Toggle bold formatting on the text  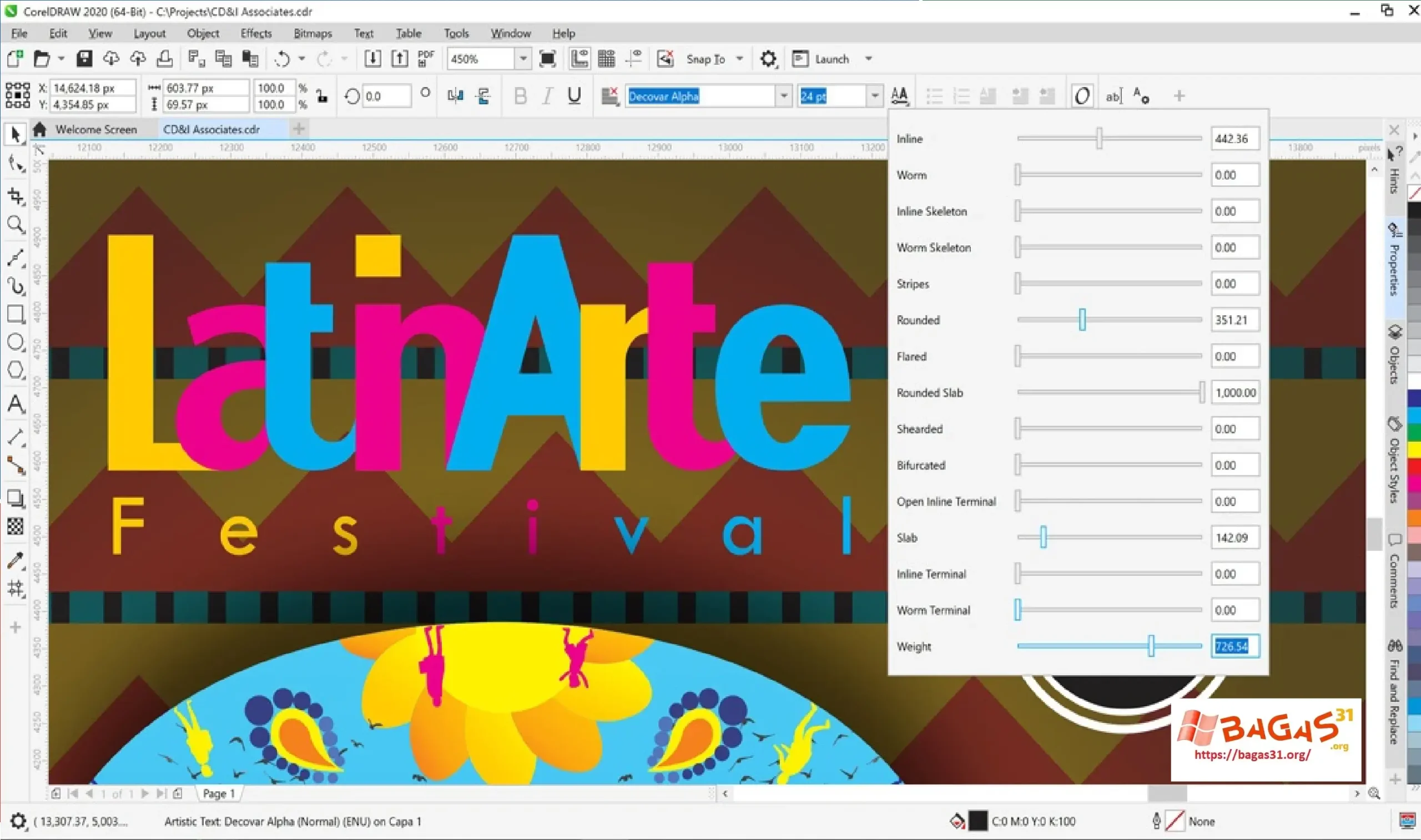point(520,95)
